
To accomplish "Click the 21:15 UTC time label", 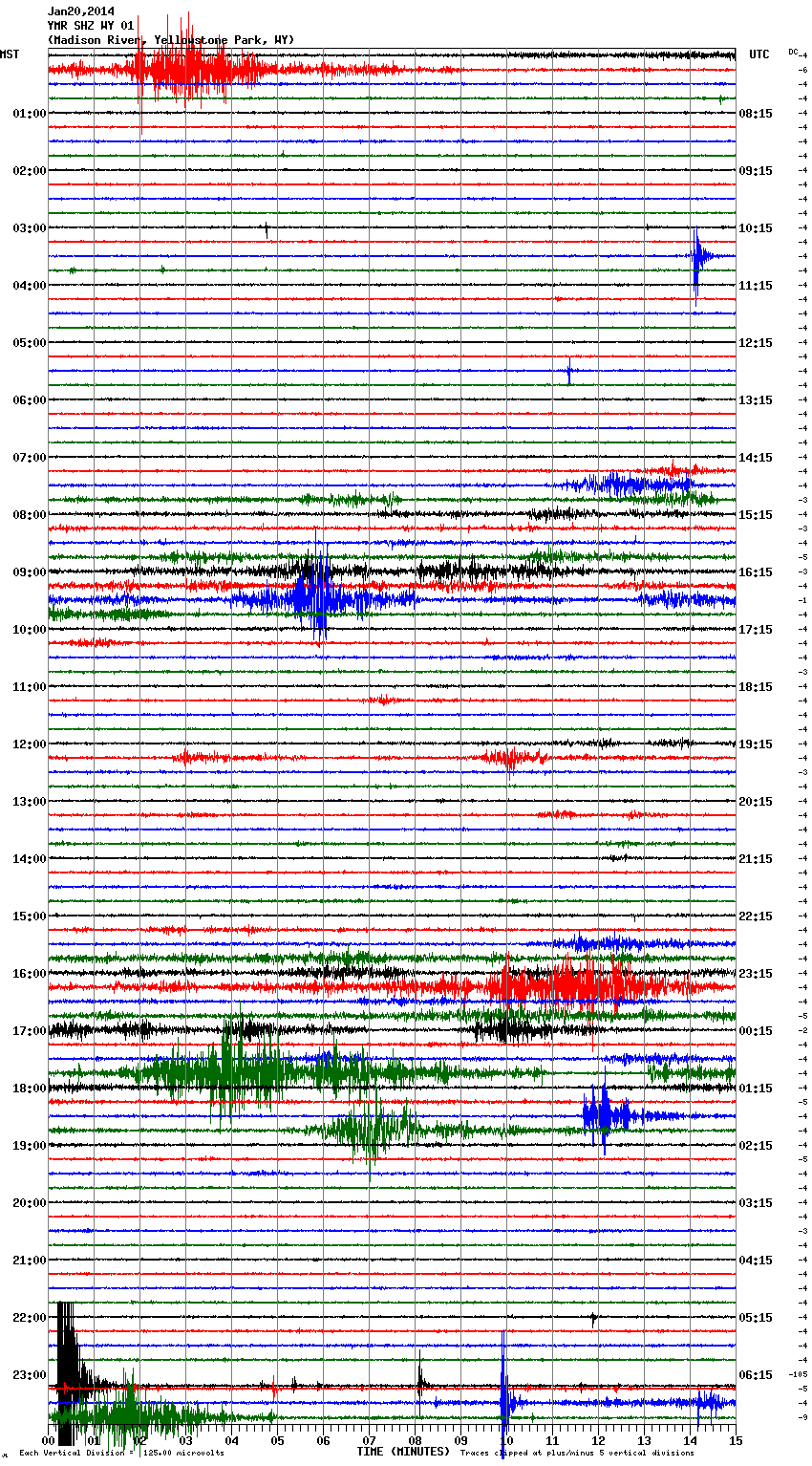I will [756, 859].
